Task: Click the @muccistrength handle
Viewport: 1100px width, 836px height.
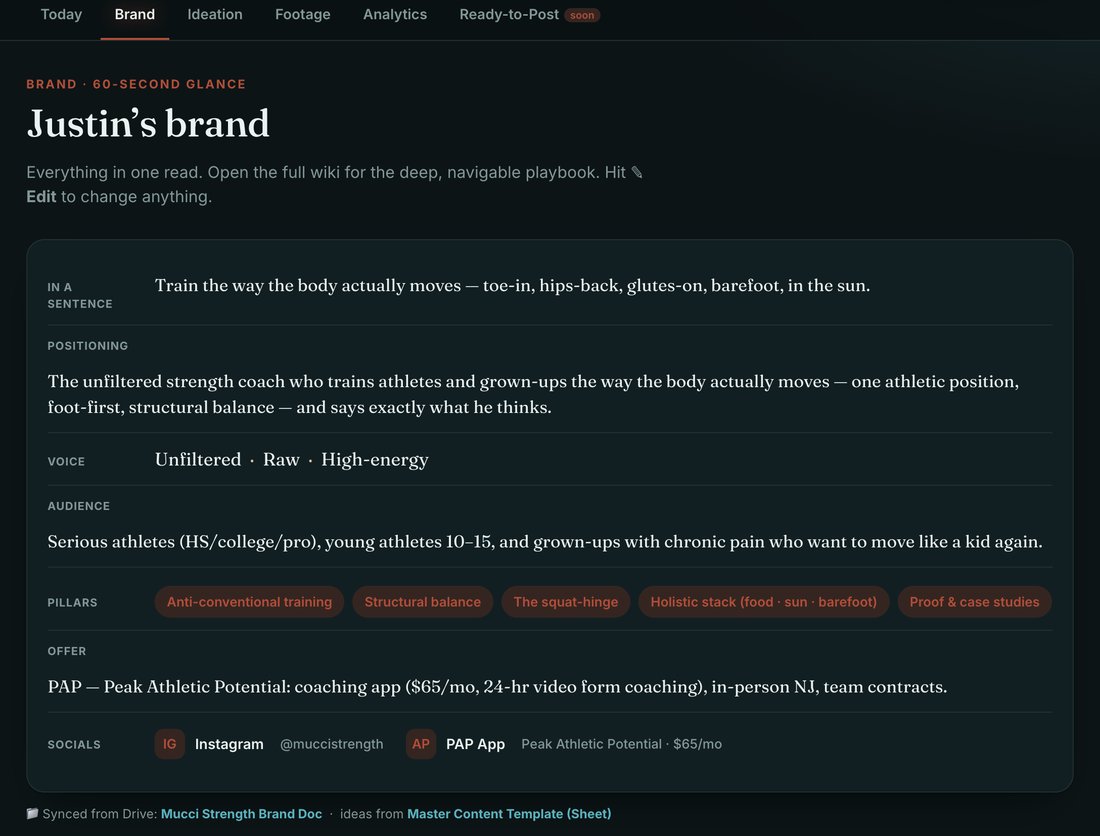Action: (331, 744)
